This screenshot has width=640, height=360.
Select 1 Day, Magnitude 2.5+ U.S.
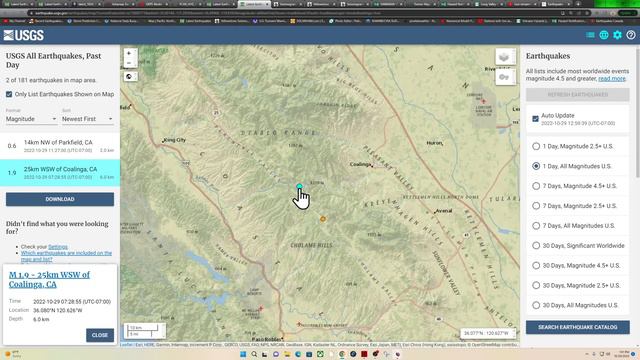click(x=536, y=146)
